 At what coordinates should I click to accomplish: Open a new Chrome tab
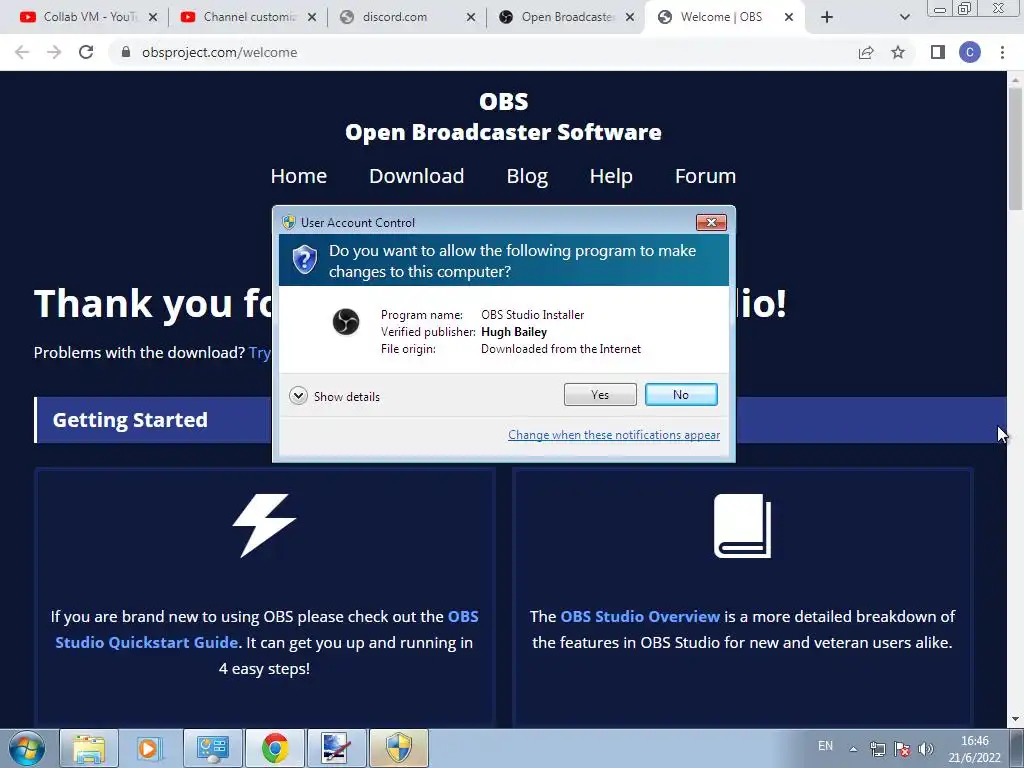coord(827,17)
